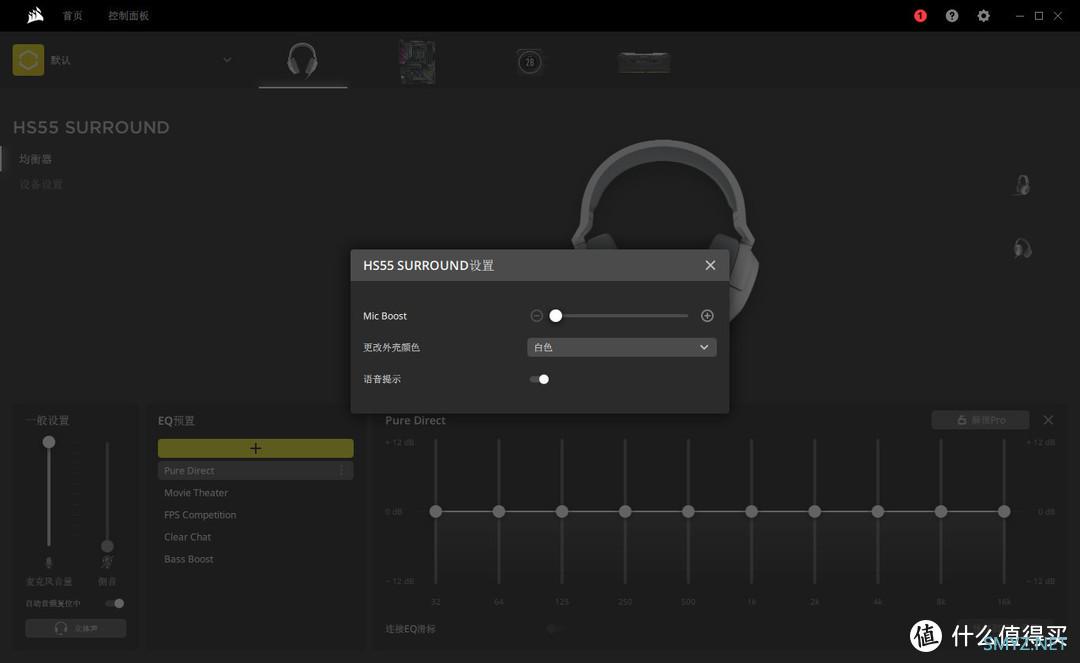
Task: Click the upper headset icon at right edge
Action: (x=1023, y=185)
